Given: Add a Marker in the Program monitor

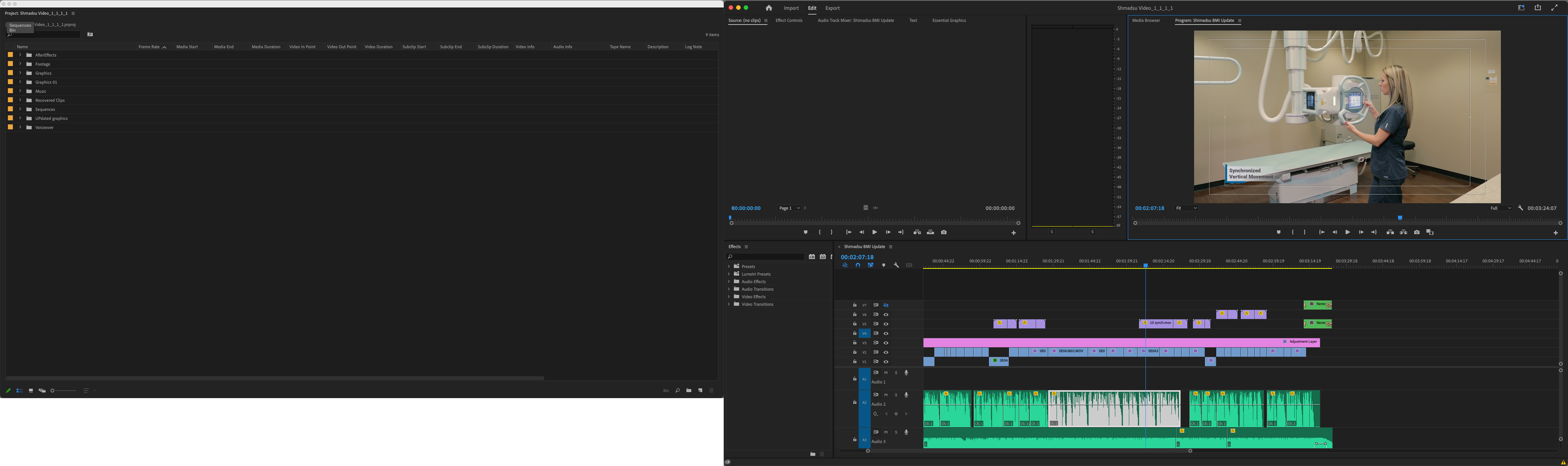Looking at the screenshot, I should click(1278, 232).
